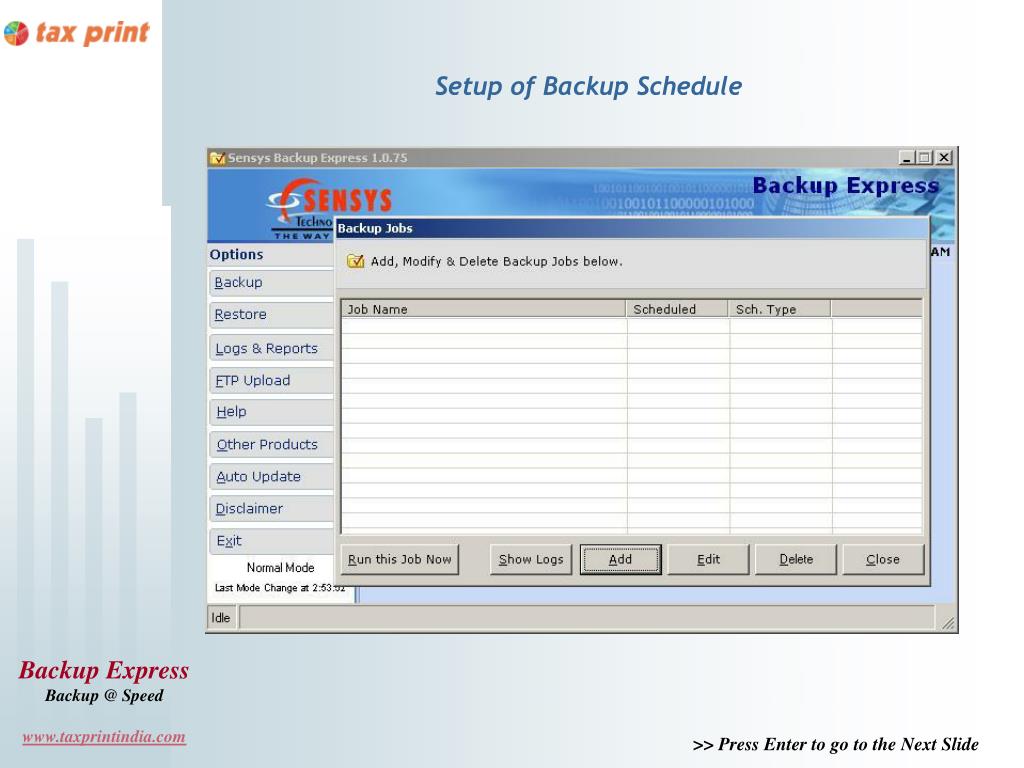Click the Sensys Technologies logo
This screenshot has height=768, width=1024.
330,208
